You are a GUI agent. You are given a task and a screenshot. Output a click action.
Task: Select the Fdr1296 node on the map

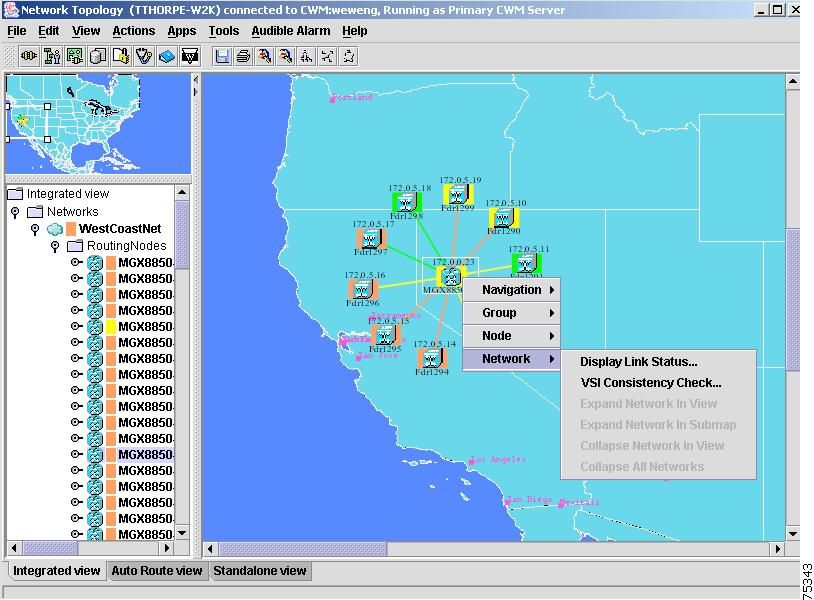pos(362,290)
